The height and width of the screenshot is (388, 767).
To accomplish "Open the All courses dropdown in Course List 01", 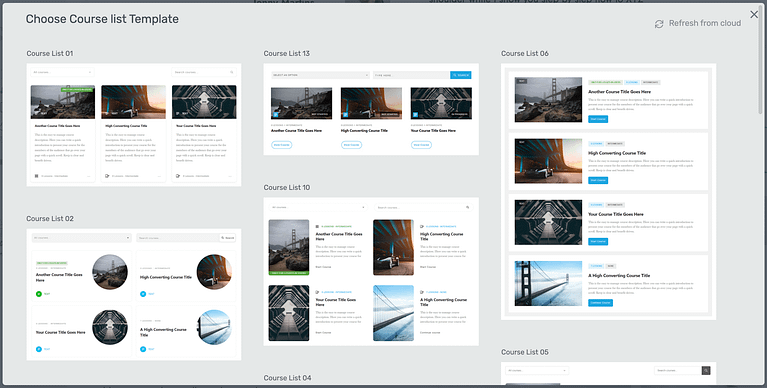I will [x=62, y=72].
